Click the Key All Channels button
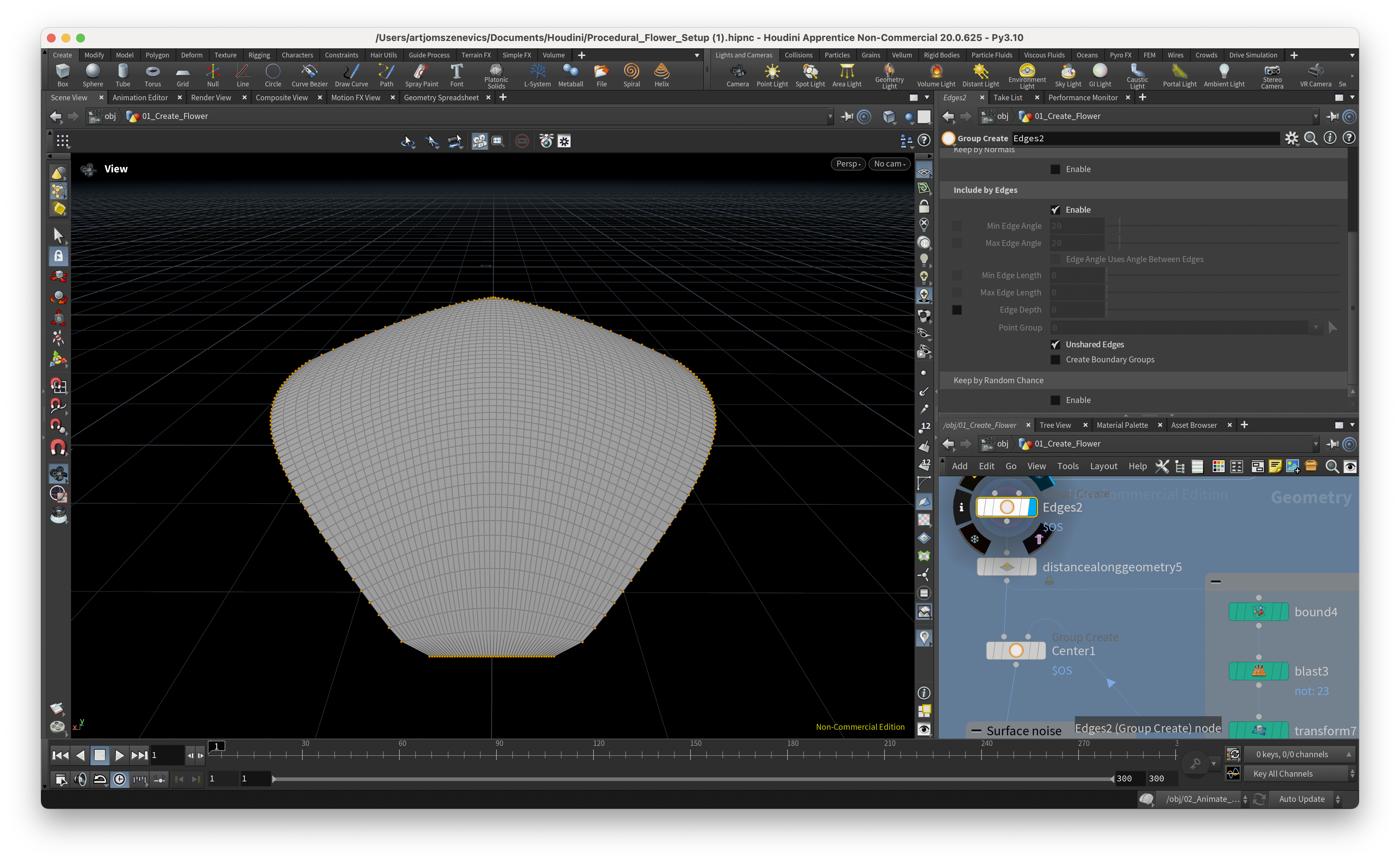Viewport: 1400px width, 863px height. click(1282, 774)
